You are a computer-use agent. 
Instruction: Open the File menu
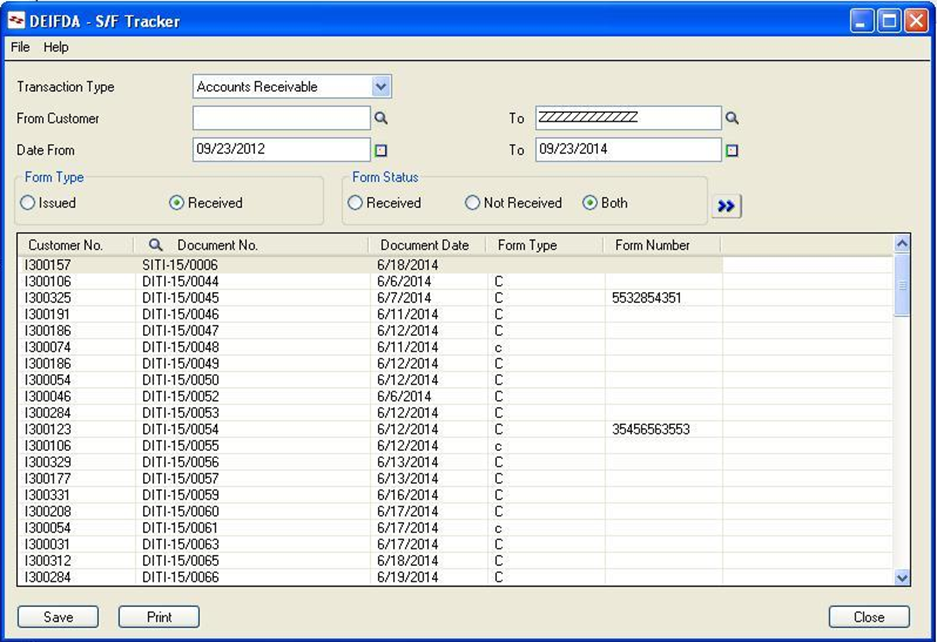click(x=20, y=47)
